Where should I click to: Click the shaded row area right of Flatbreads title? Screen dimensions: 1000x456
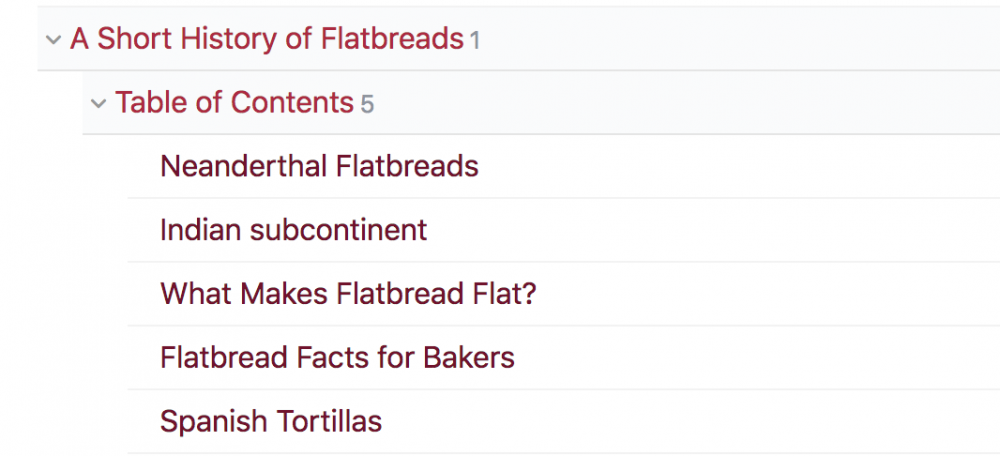point(740,40)
